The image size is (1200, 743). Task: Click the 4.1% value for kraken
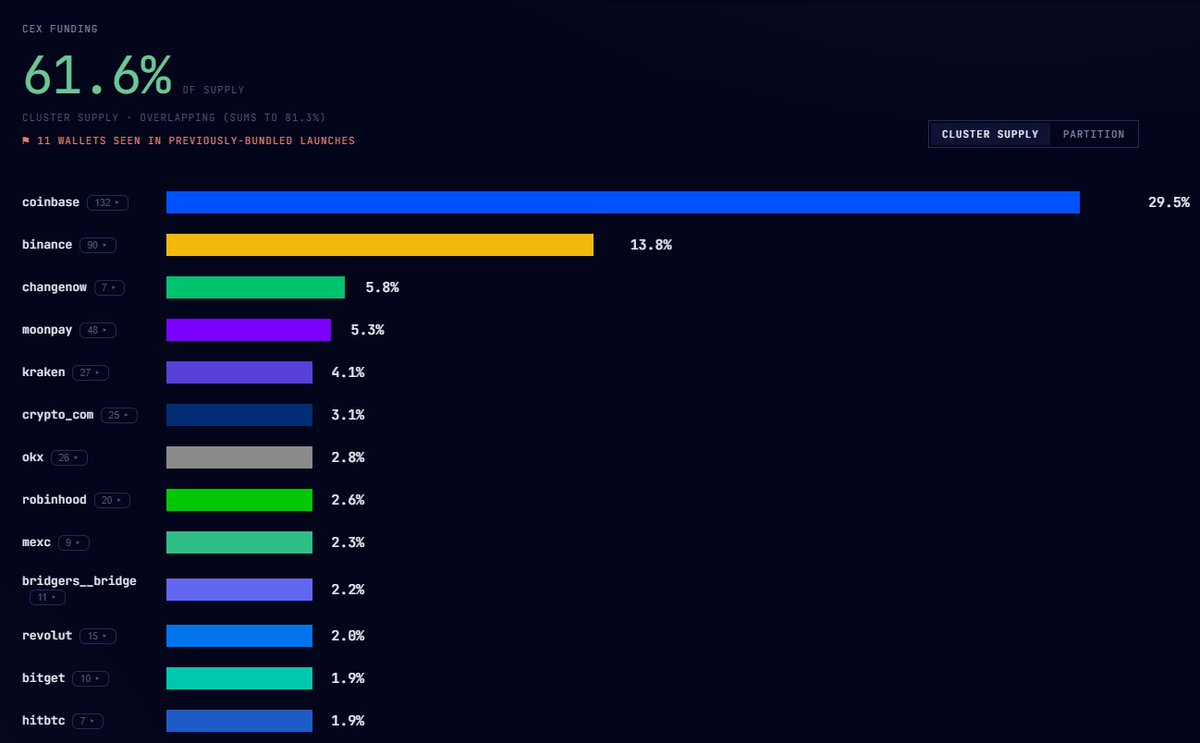(x=348, y=372)
